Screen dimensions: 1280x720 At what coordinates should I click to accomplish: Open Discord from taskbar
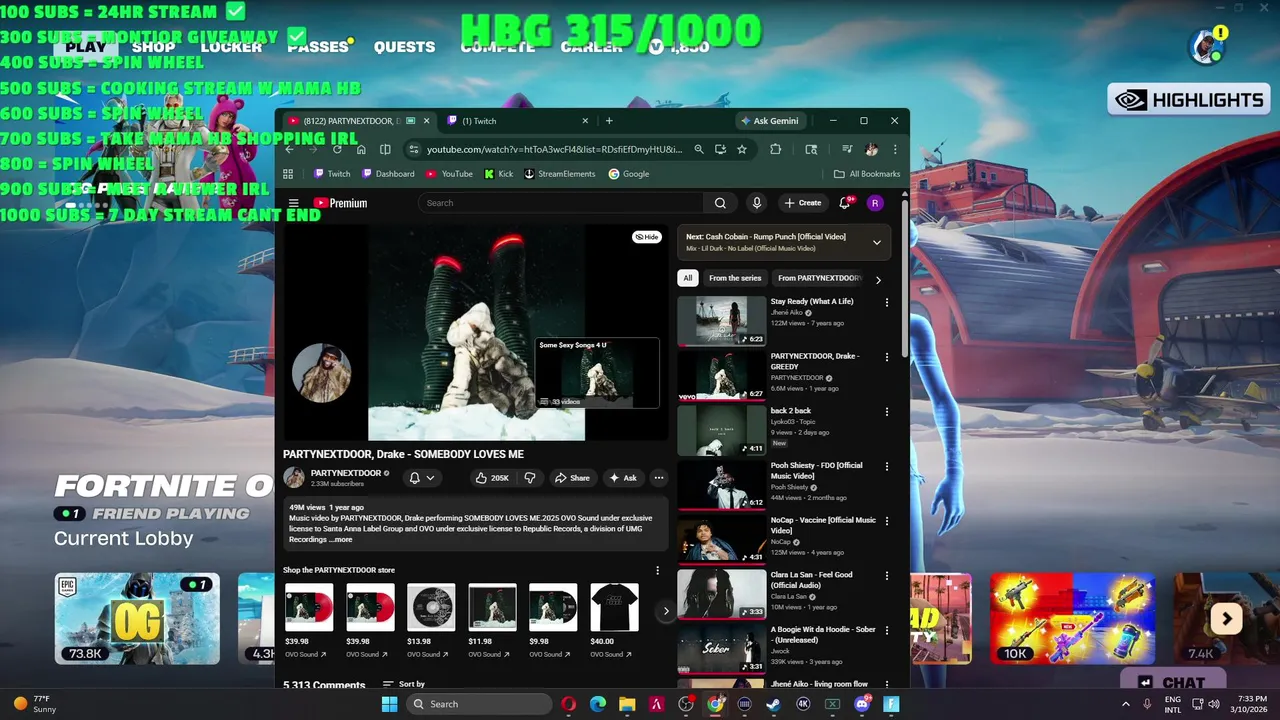[861, 704]
